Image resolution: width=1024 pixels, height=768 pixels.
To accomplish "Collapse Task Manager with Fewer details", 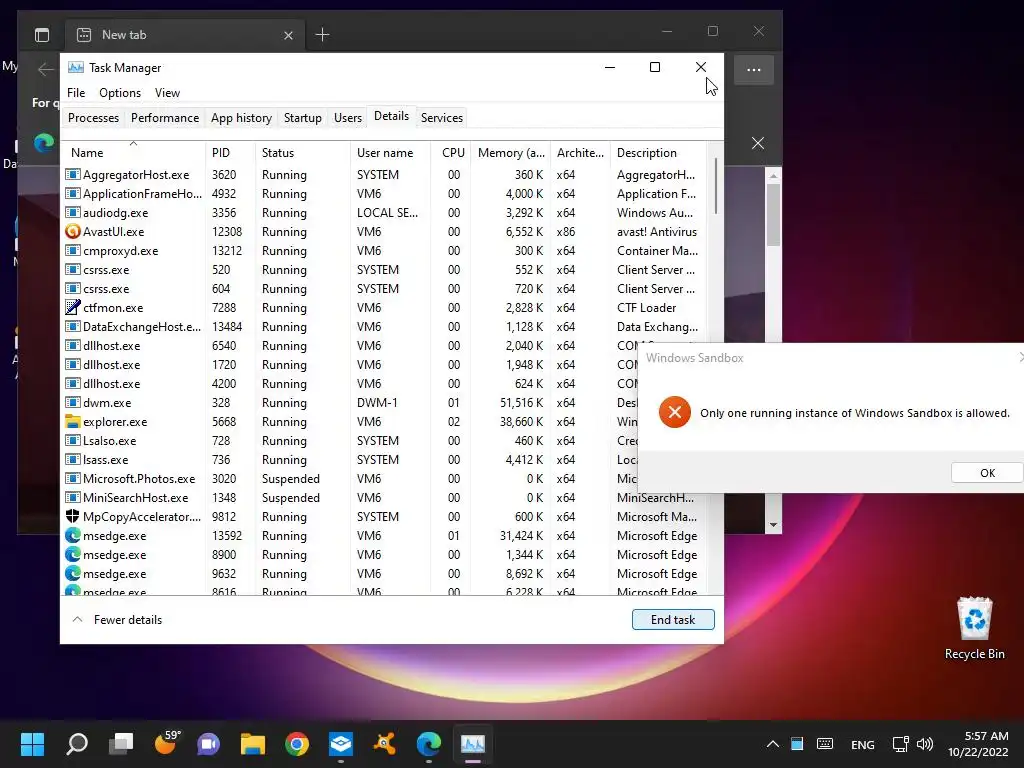I will click(117, 620).
